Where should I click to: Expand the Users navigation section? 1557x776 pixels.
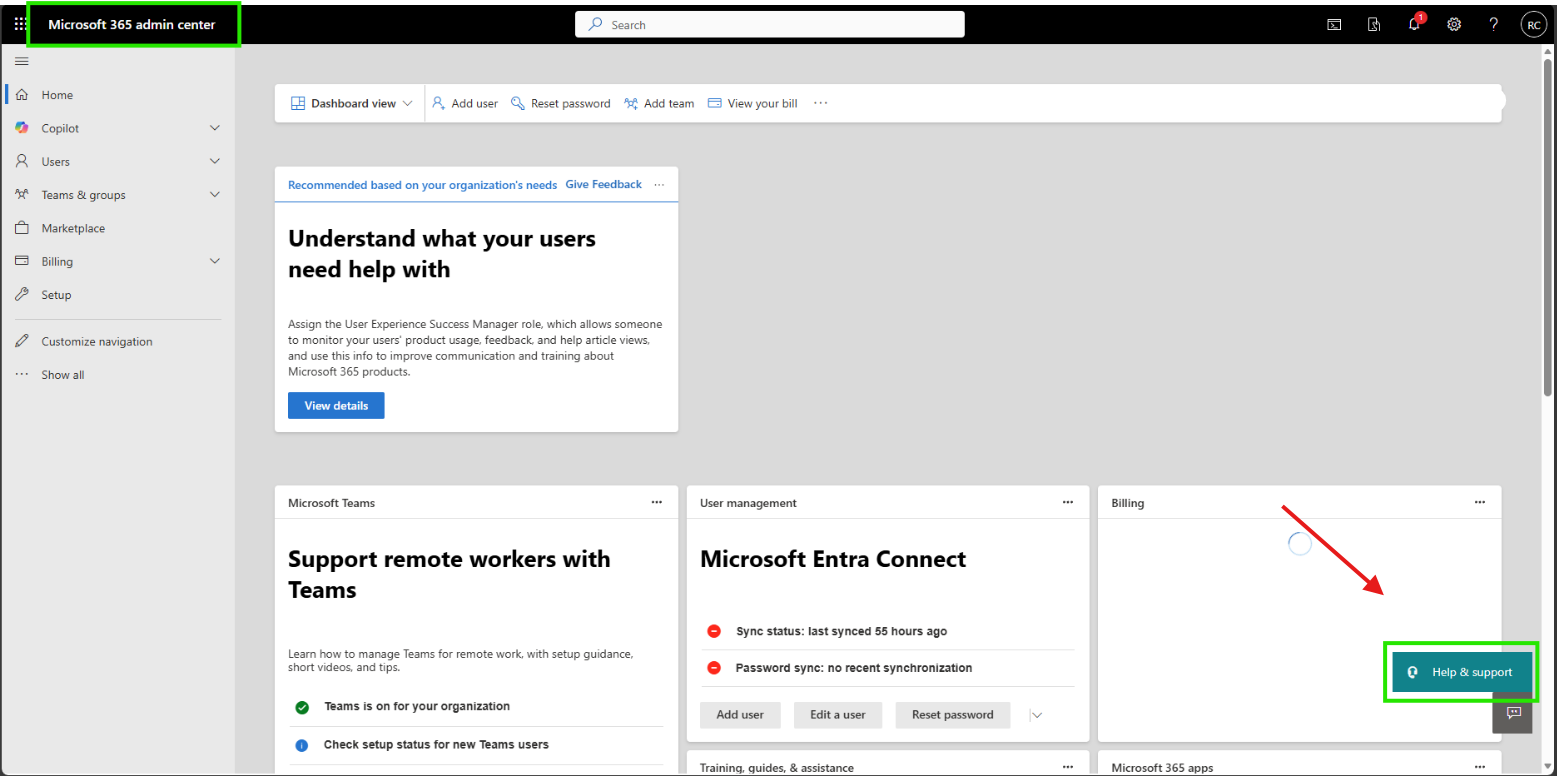point(215,161)
